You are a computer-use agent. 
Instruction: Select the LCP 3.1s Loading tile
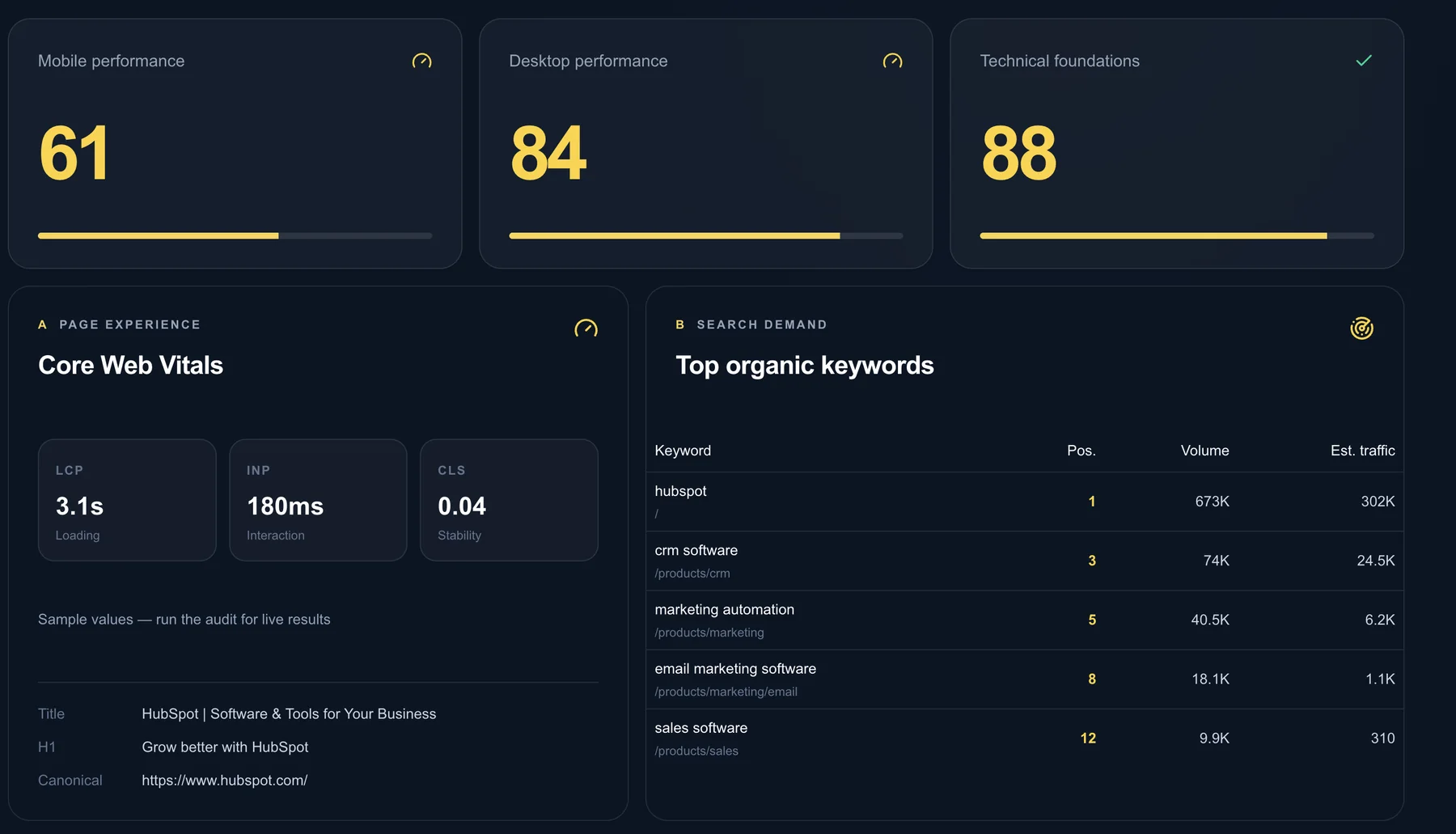coord(127,500)
